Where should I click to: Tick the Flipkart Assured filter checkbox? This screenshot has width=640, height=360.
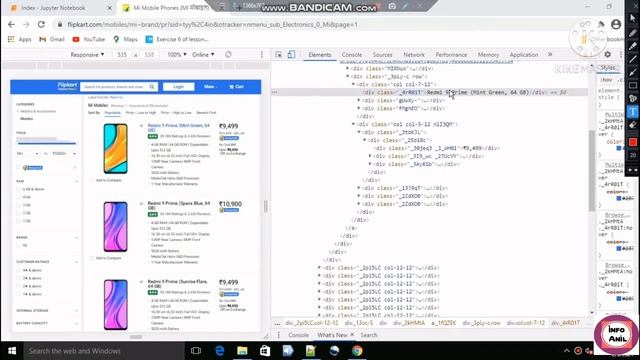point(18,168)
